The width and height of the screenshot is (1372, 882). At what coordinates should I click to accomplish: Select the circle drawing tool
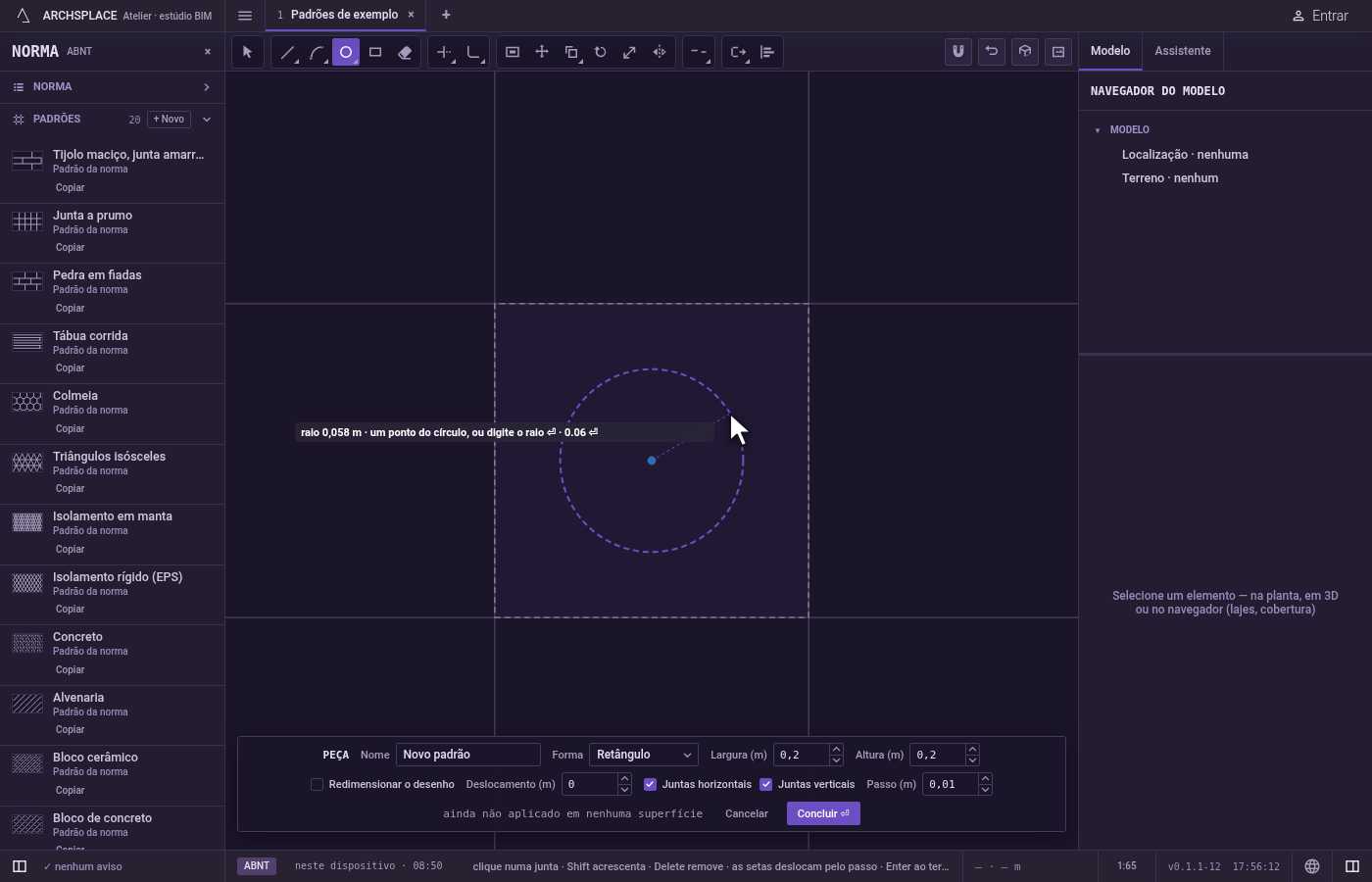346,52
